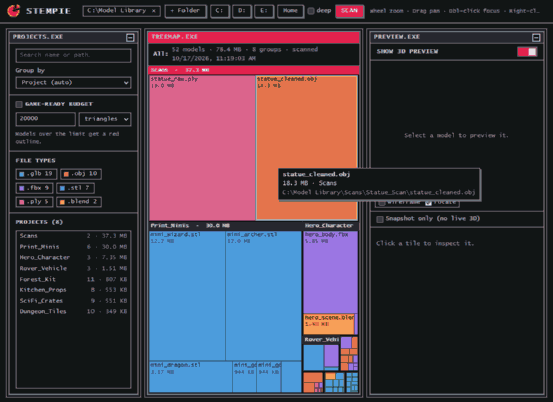
Task: Filter by the .stl 7 file type chip
Action: pyautogui.click(x=75, y=188)
